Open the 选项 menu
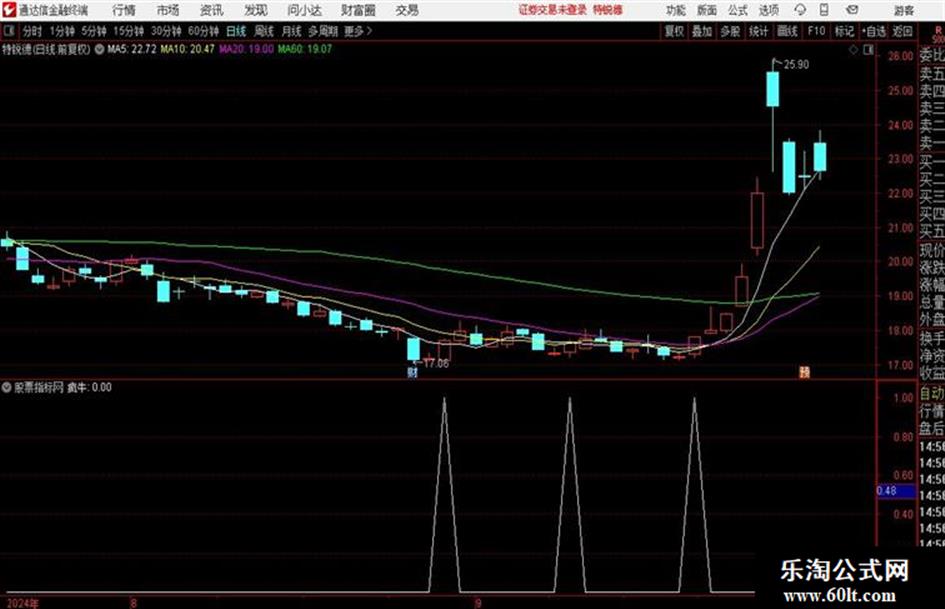Screen dimensions: 945x609 click(769, 10)
